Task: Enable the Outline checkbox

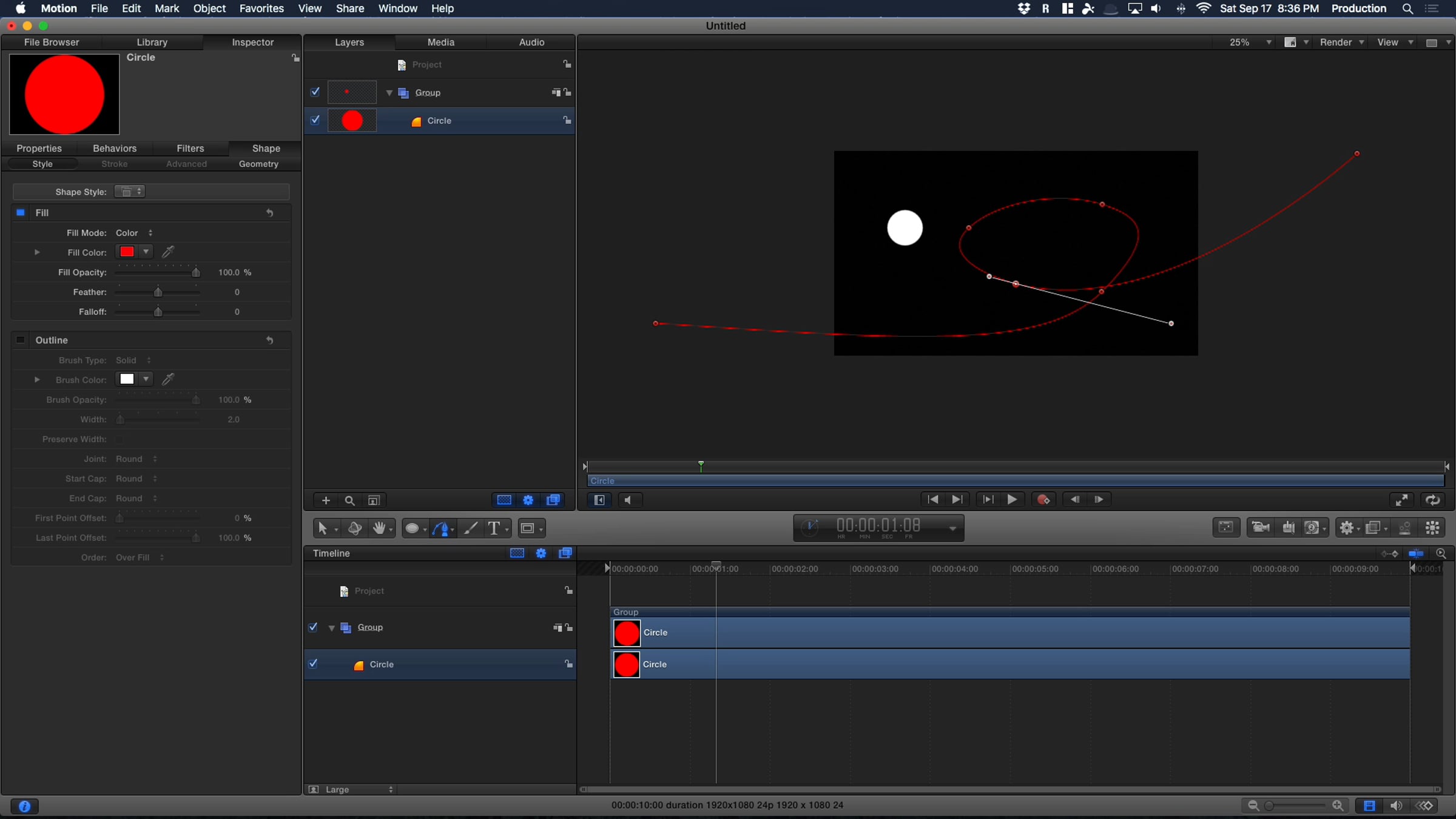Action: pyautogui.click(x=21, y=340)
